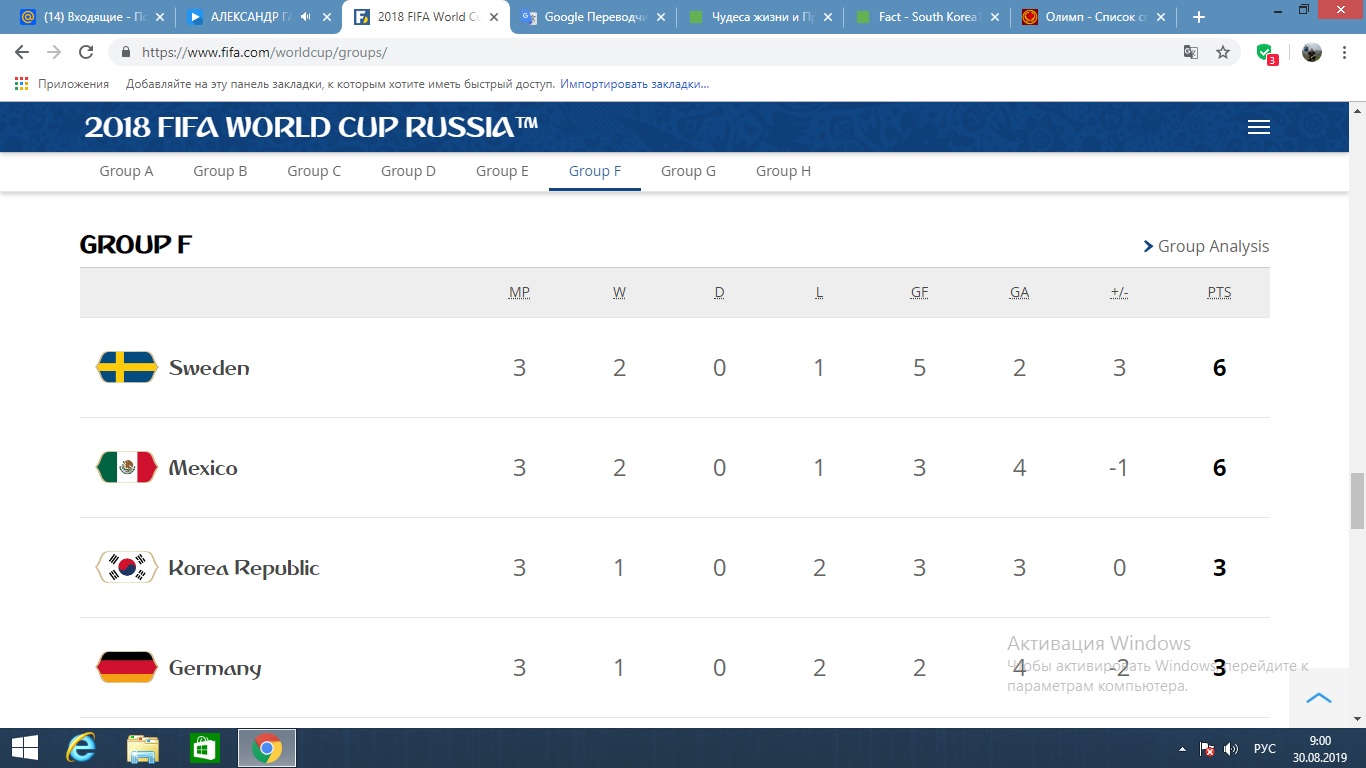This screenshot has width=1366, height=768.
Task: Open the FIFA site hamburger menu
Action: click(x=1259, y=127)
